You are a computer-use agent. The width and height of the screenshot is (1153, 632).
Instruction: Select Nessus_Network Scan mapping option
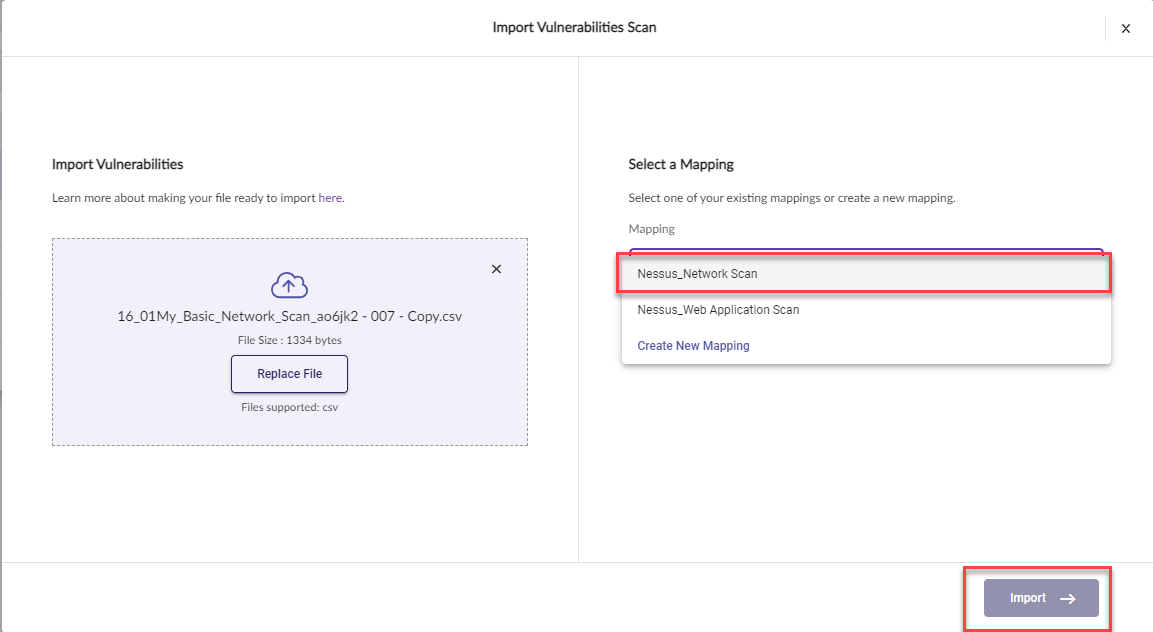coord(697,273)
